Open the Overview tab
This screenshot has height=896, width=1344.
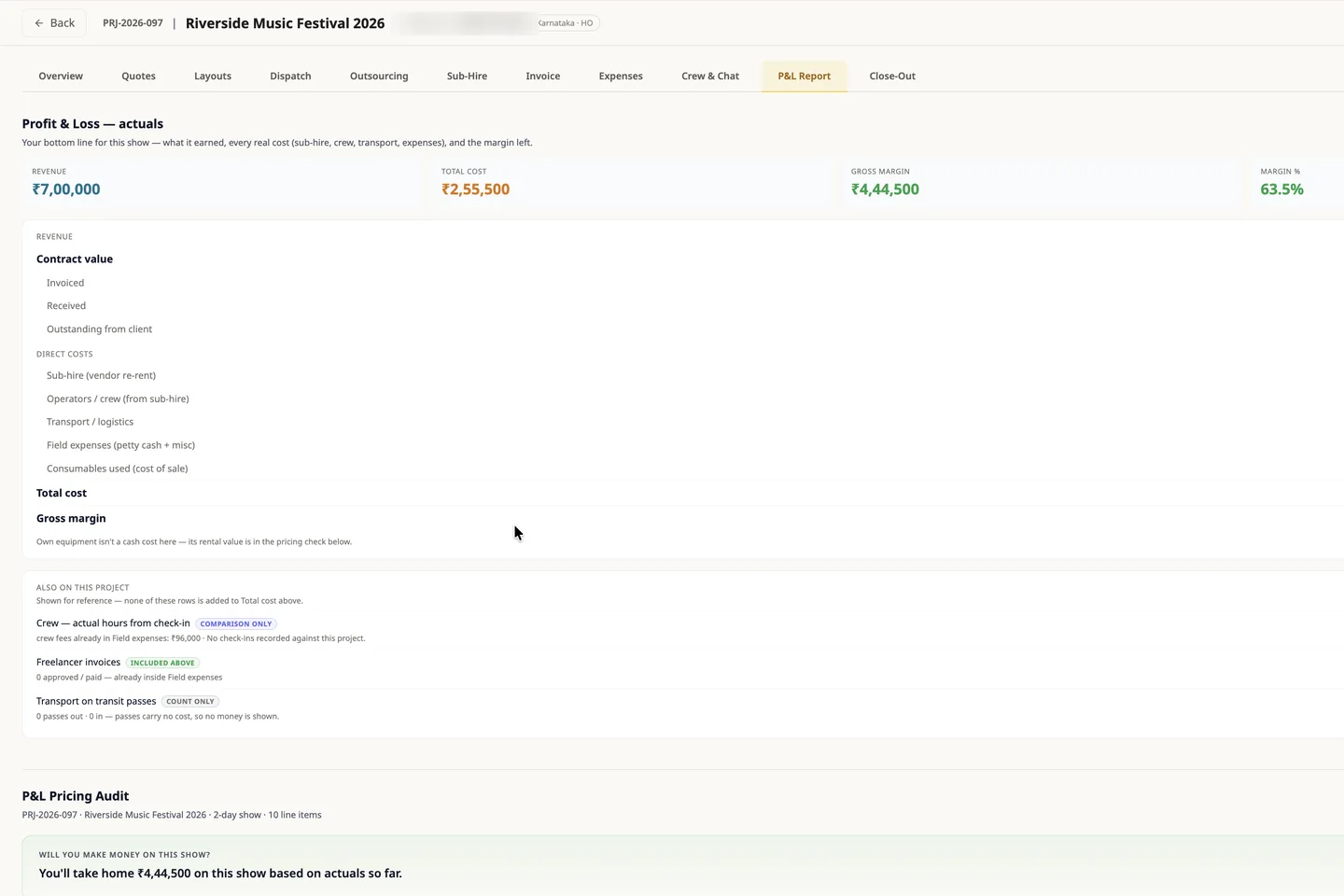(x=61, y=77)
